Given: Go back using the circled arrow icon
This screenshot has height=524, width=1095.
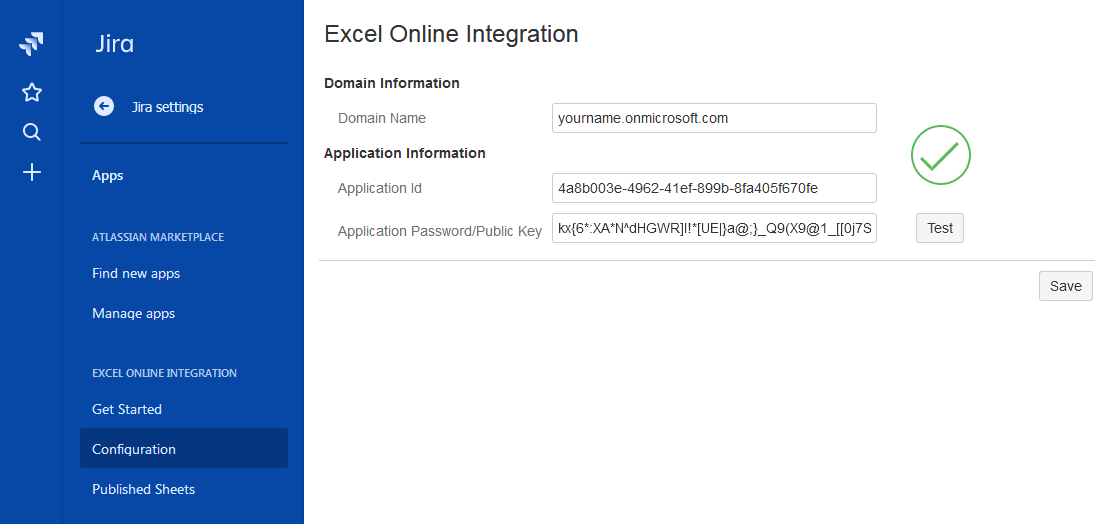Looking at the screenshot, I should [104, 106].
